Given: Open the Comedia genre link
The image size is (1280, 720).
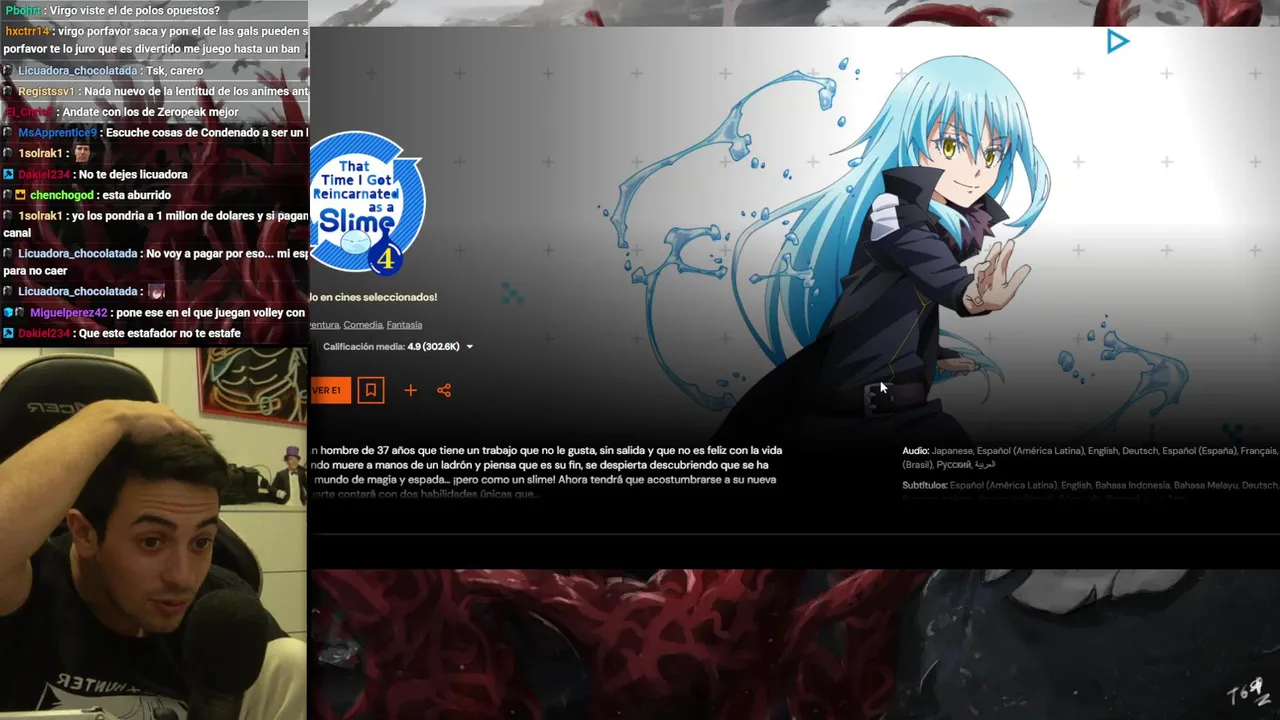Looking at the screenshot, I should pos(362,325).
